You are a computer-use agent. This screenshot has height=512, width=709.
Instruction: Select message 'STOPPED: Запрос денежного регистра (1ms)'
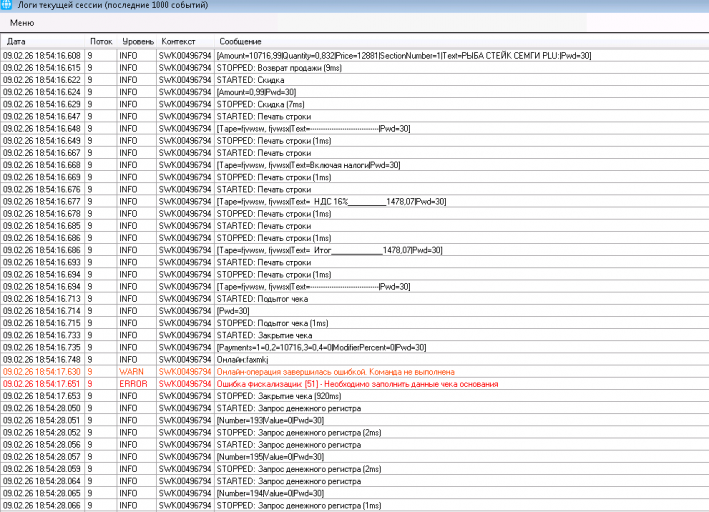pos(299,506)
